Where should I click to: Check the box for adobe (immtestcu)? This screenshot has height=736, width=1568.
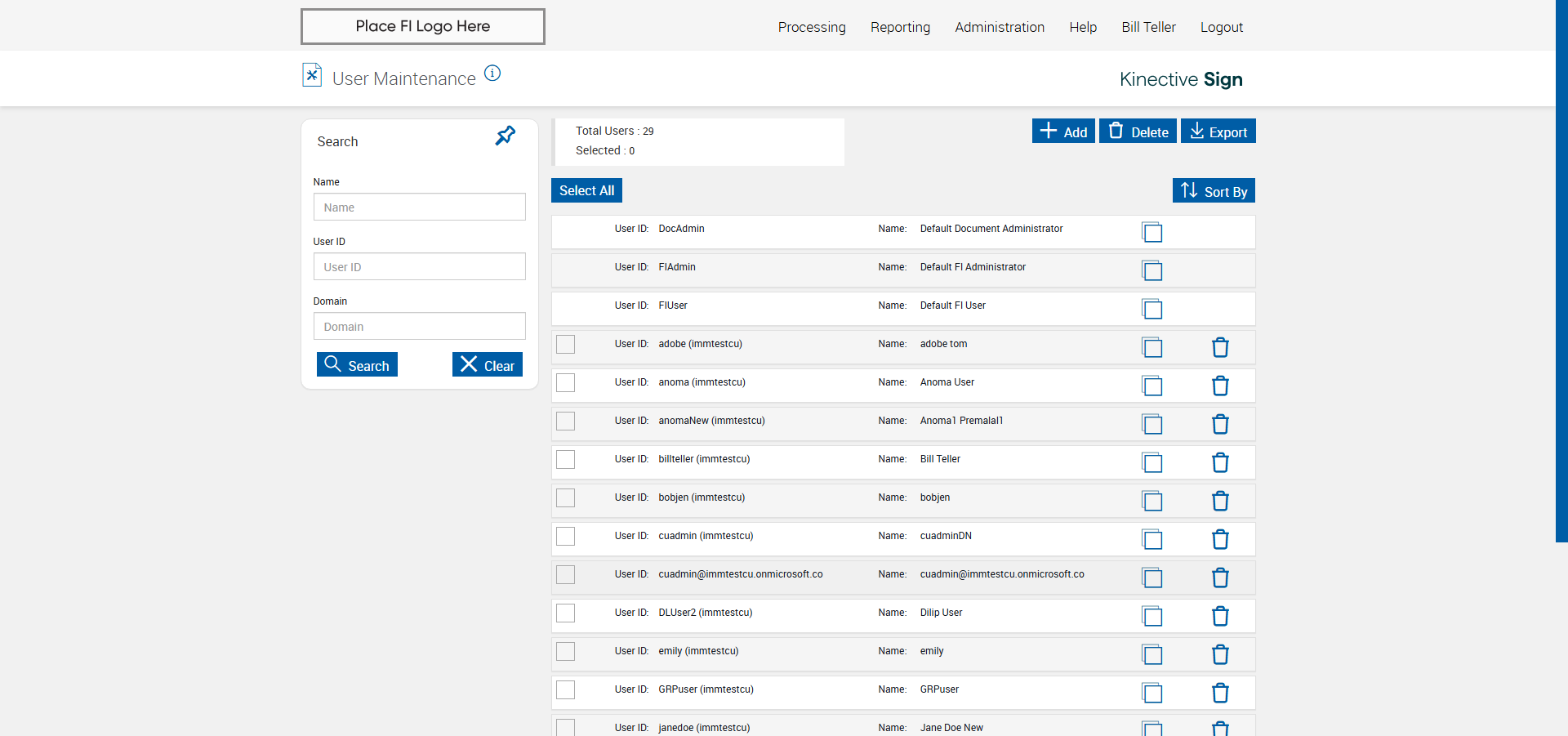[x=565, y=345]
